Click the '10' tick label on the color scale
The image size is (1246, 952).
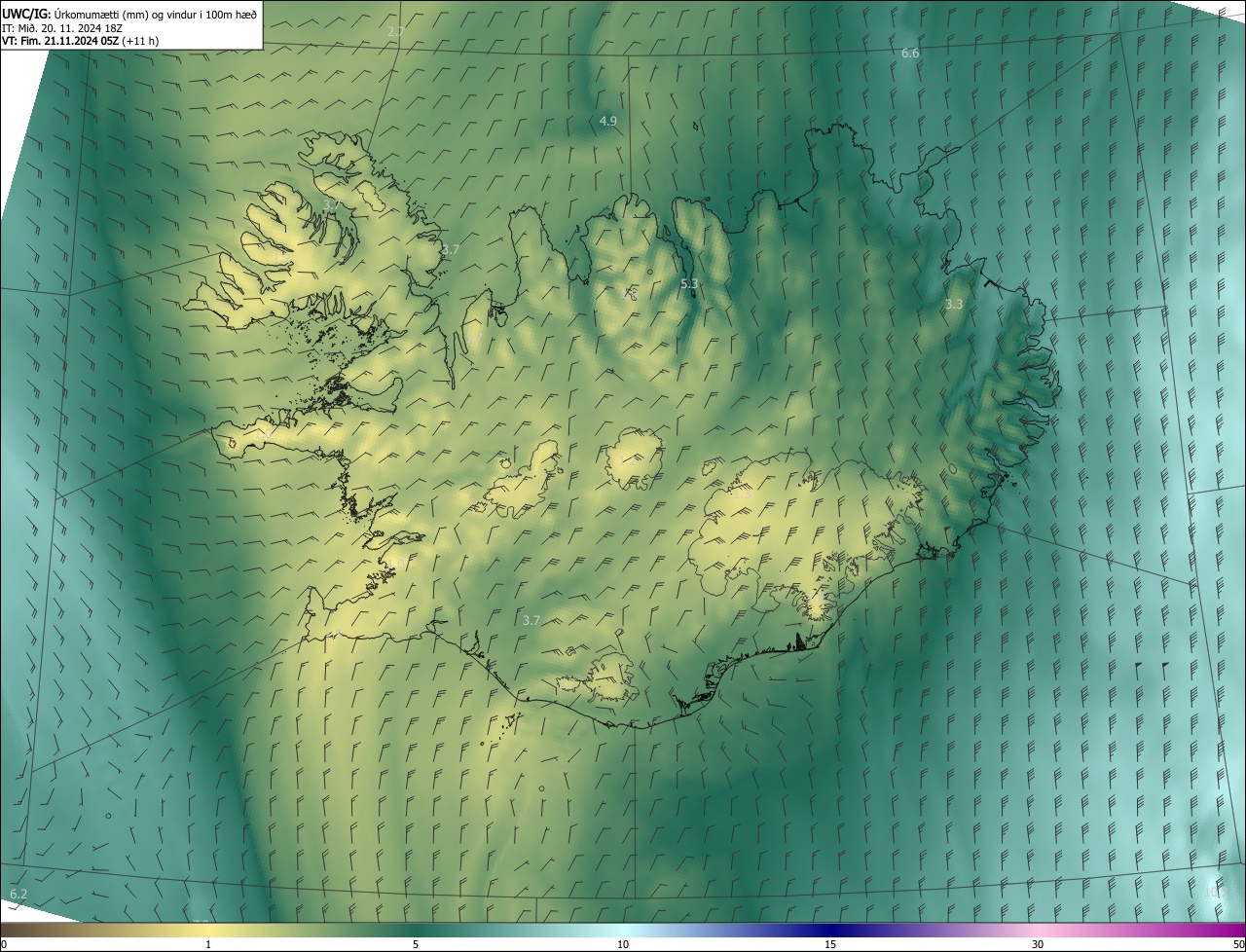pos(623,944)
